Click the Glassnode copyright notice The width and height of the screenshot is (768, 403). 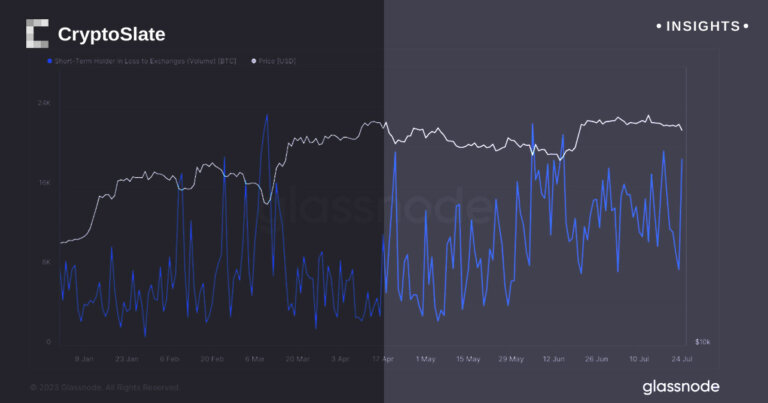[x=105, y=386]
